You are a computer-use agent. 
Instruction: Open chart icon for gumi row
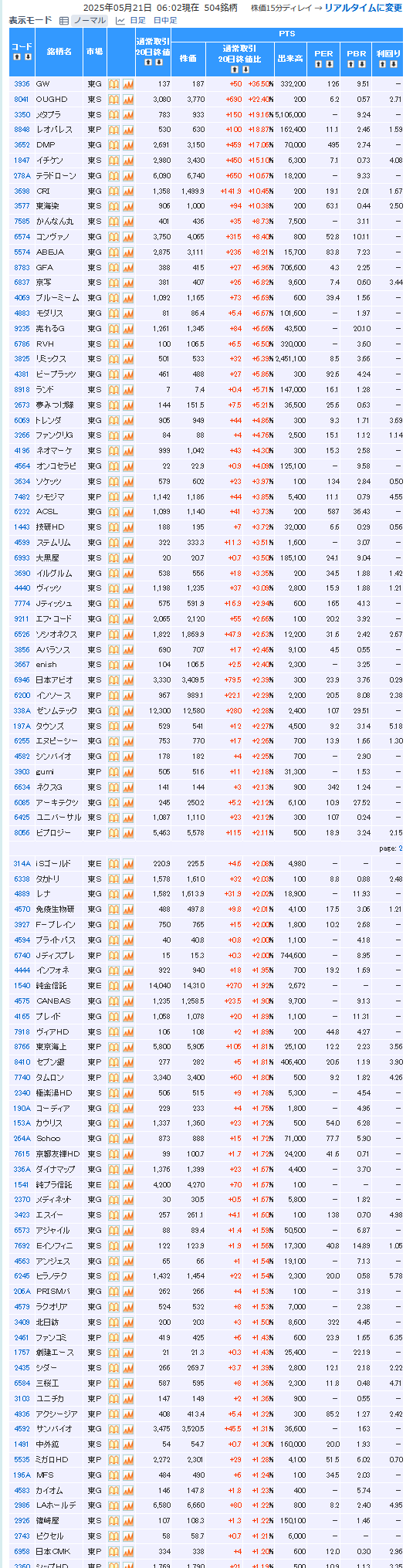coord(127,772)
